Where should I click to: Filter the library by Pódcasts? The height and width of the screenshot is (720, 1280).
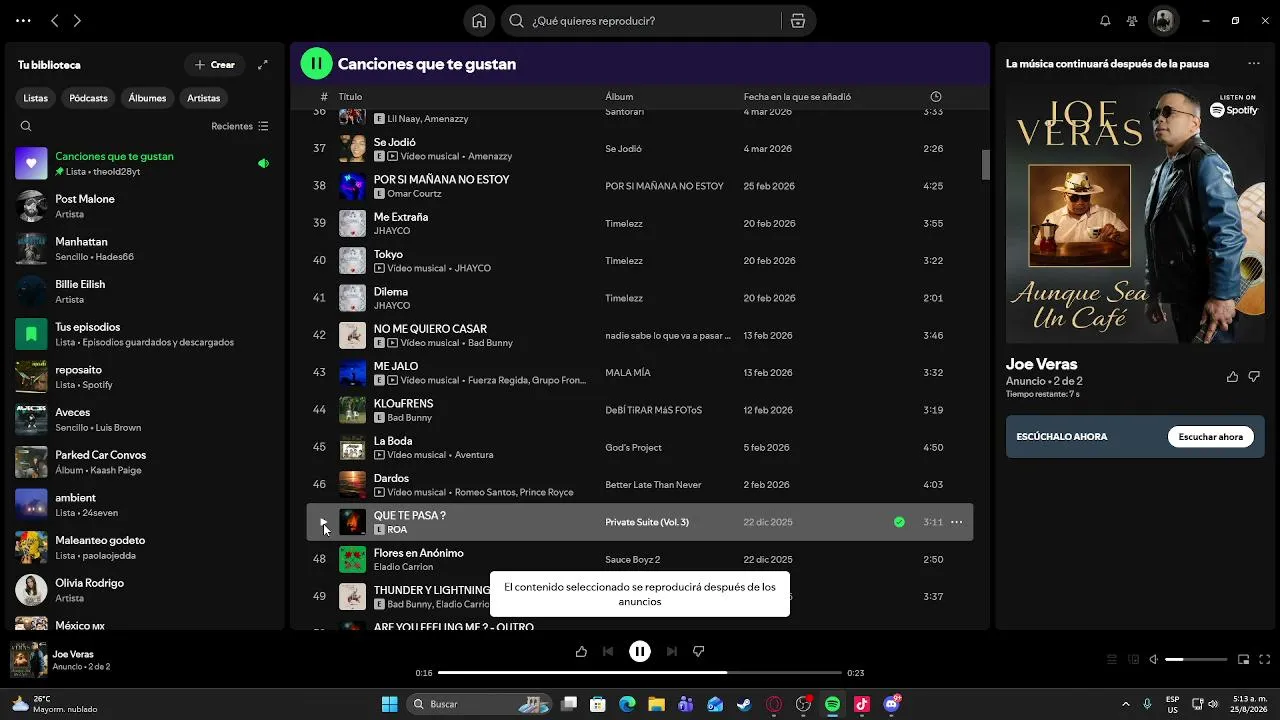[x=88, y=98]
